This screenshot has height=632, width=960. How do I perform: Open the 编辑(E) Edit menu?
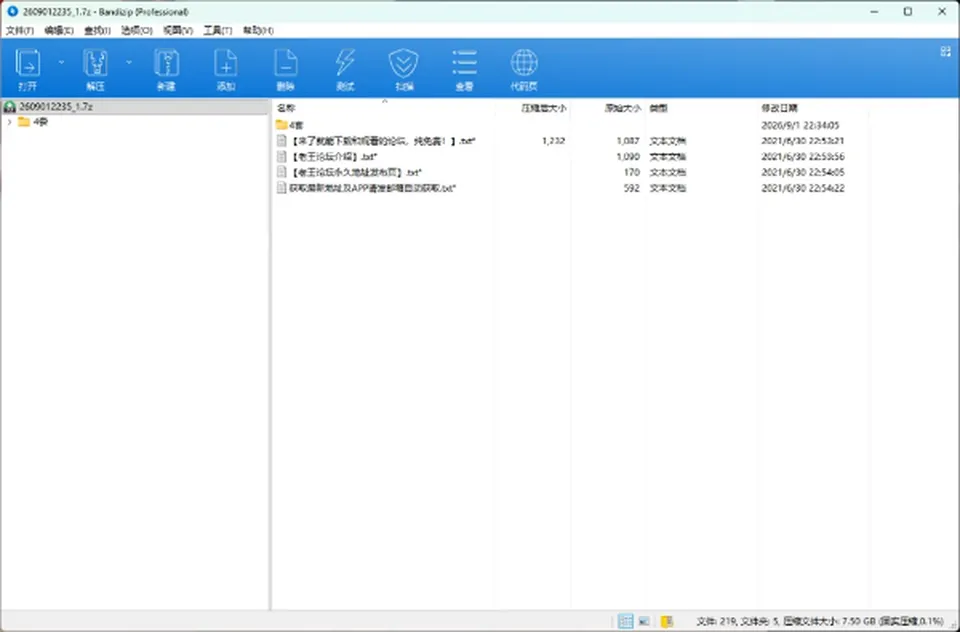(59, 30)
